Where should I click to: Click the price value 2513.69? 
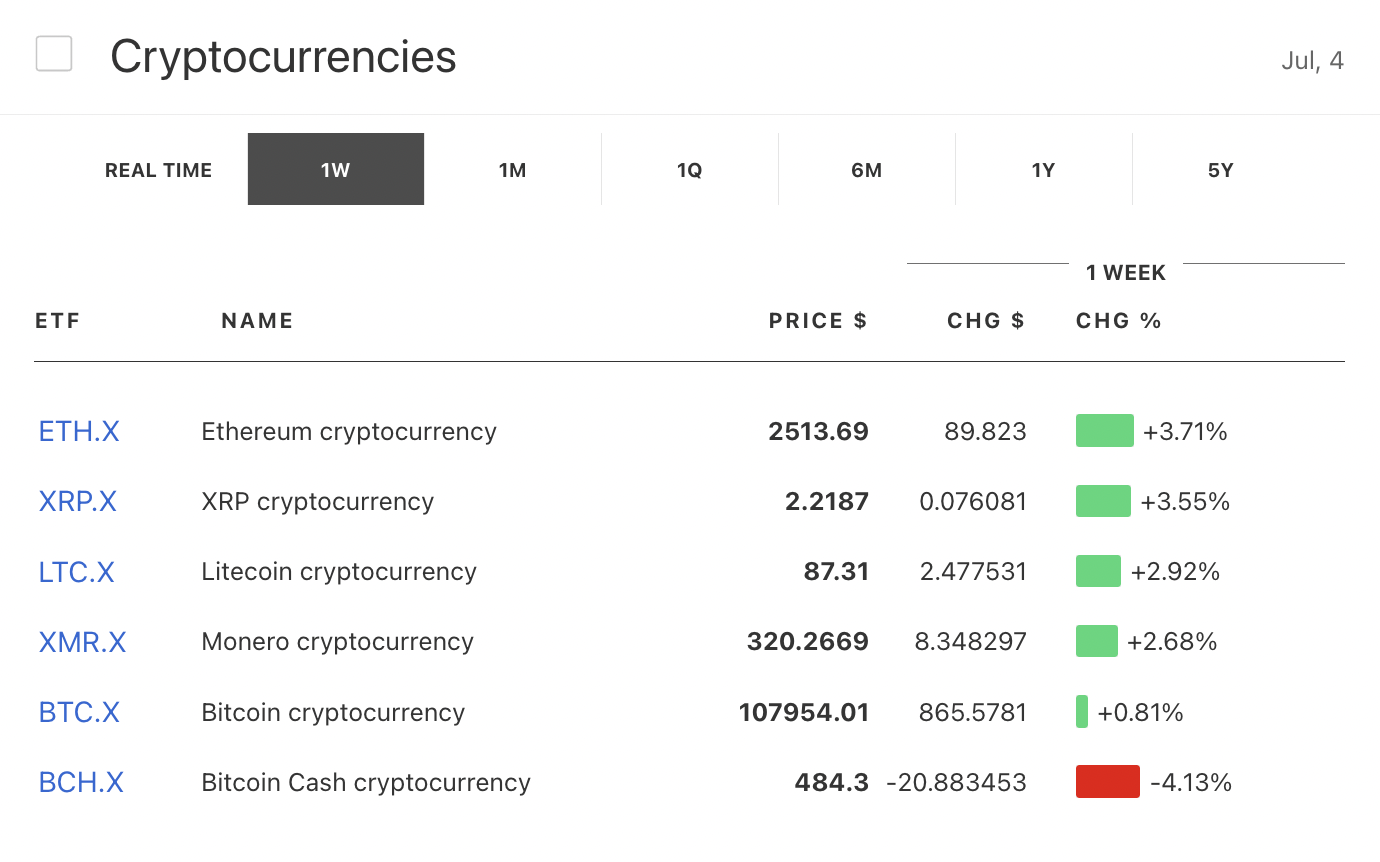pyautogui.click(x=819, y=431)
